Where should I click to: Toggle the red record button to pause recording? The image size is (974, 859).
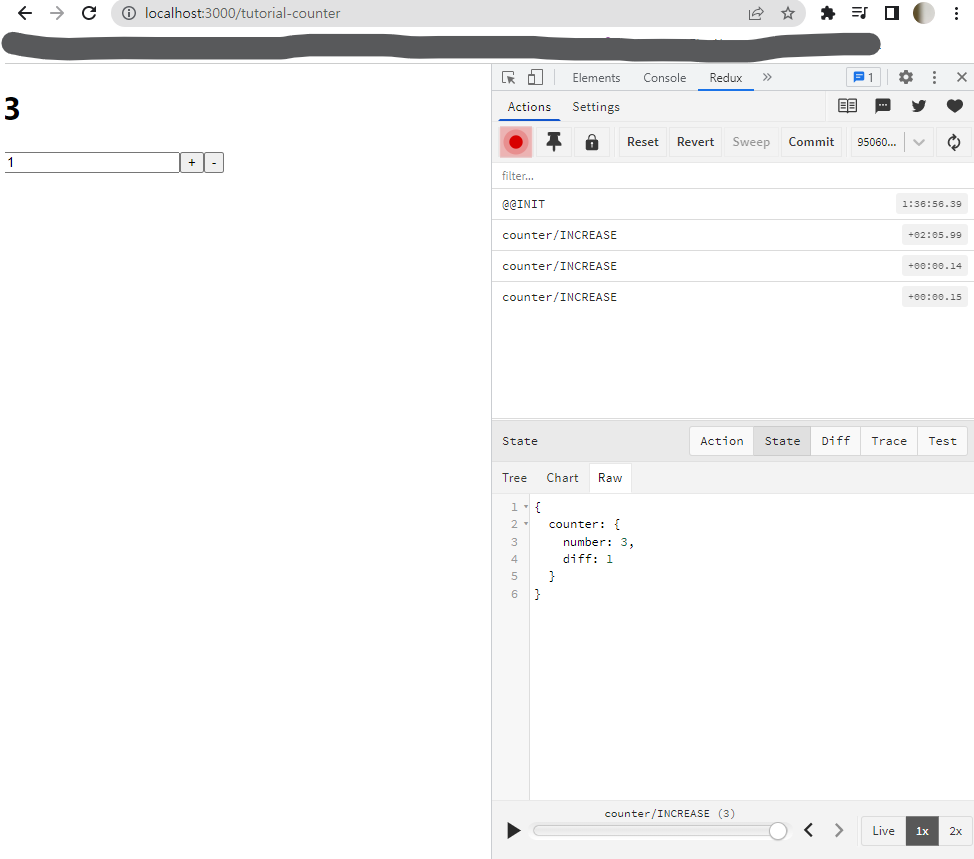pos(516,142)
